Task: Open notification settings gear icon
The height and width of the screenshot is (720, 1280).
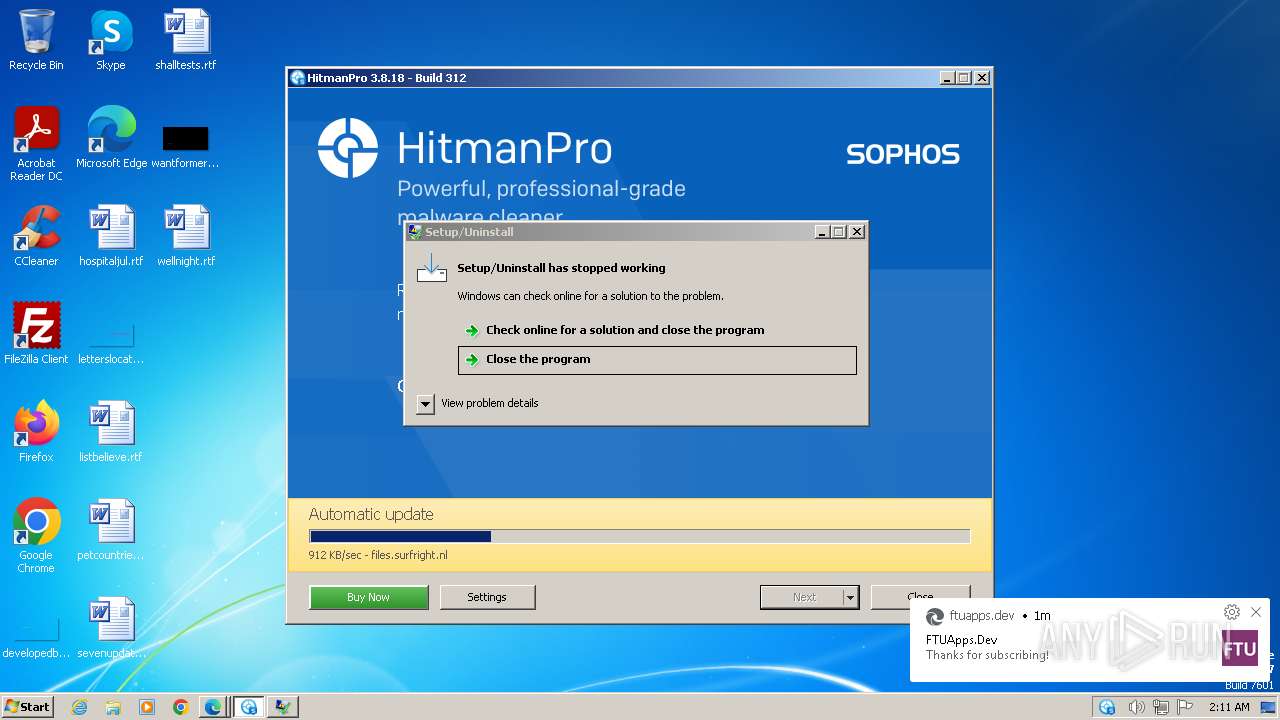Action: (x=1232, y=612)
